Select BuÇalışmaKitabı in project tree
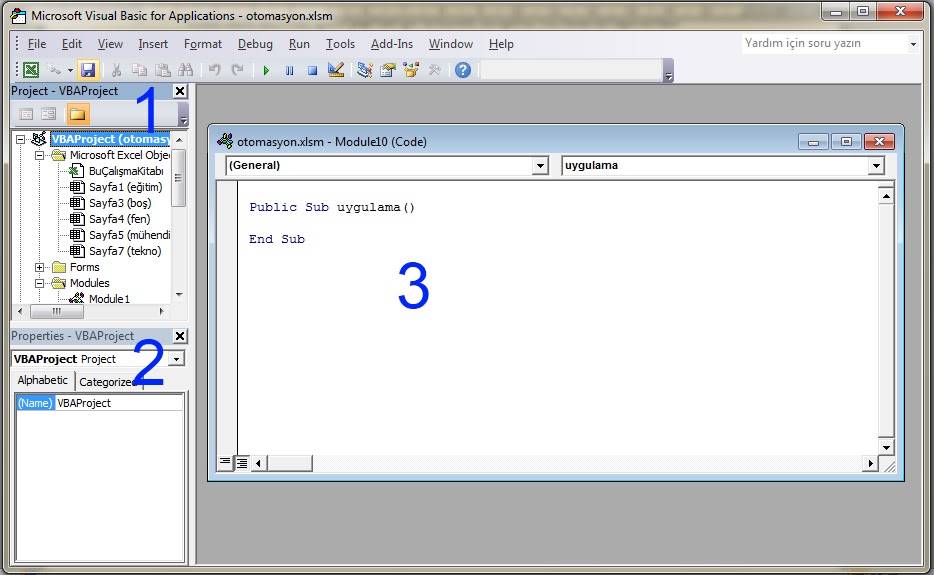This screenshot has width=934, height=575. point(126,171)
